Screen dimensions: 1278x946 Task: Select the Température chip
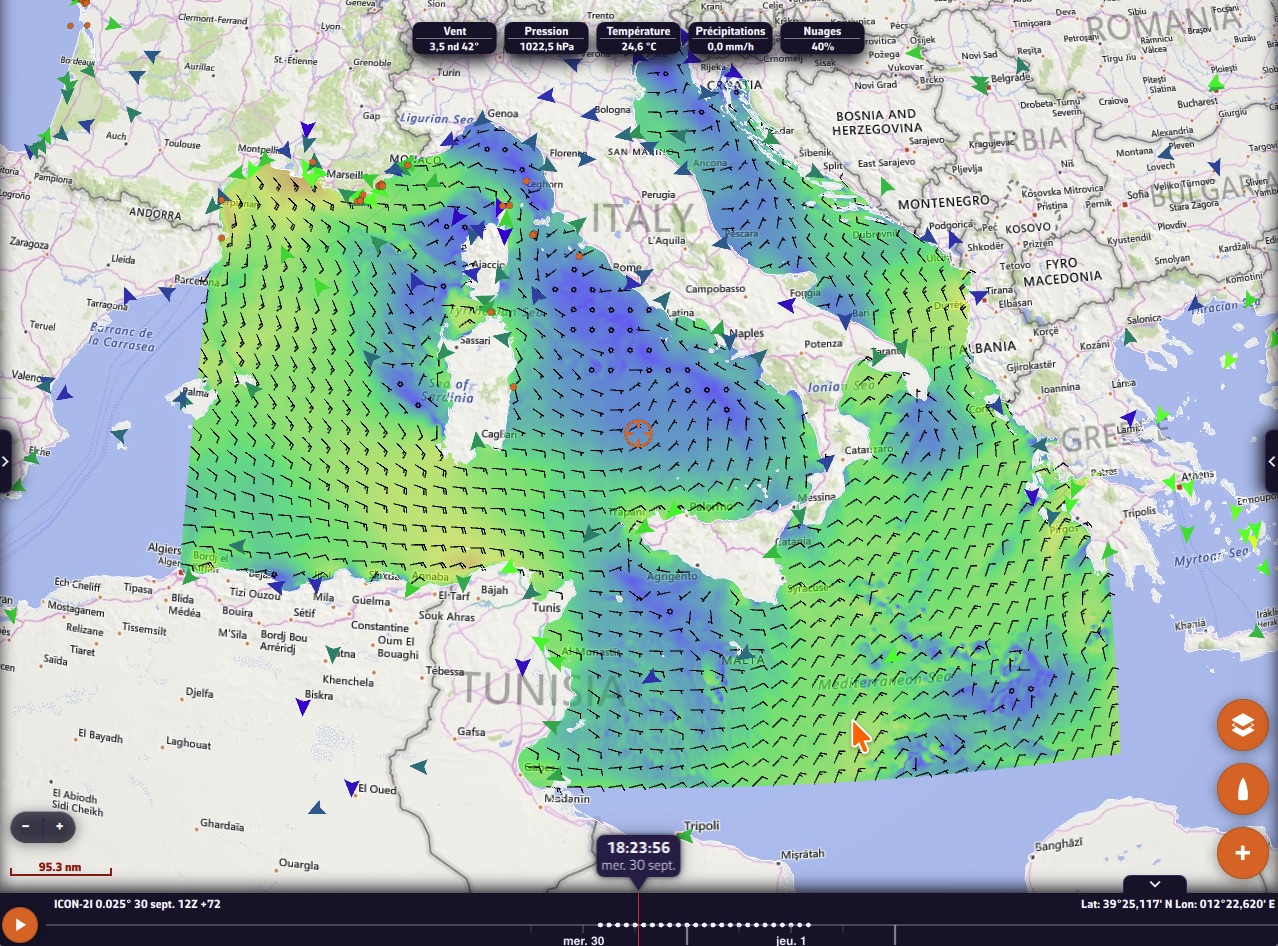tap(639, 38)
